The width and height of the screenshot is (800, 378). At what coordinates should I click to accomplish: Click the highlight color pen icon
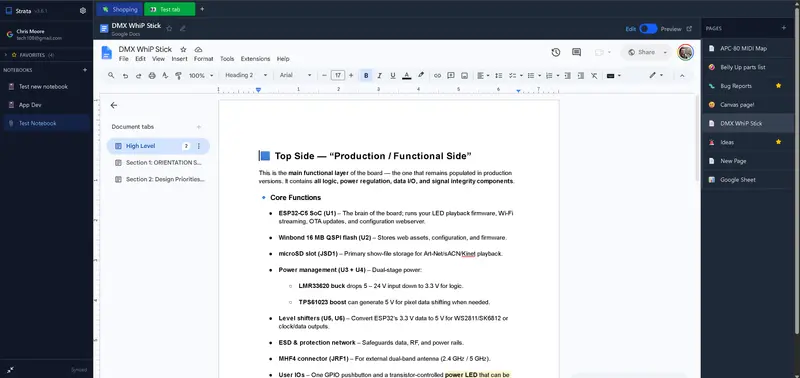[x=420, y=75]
